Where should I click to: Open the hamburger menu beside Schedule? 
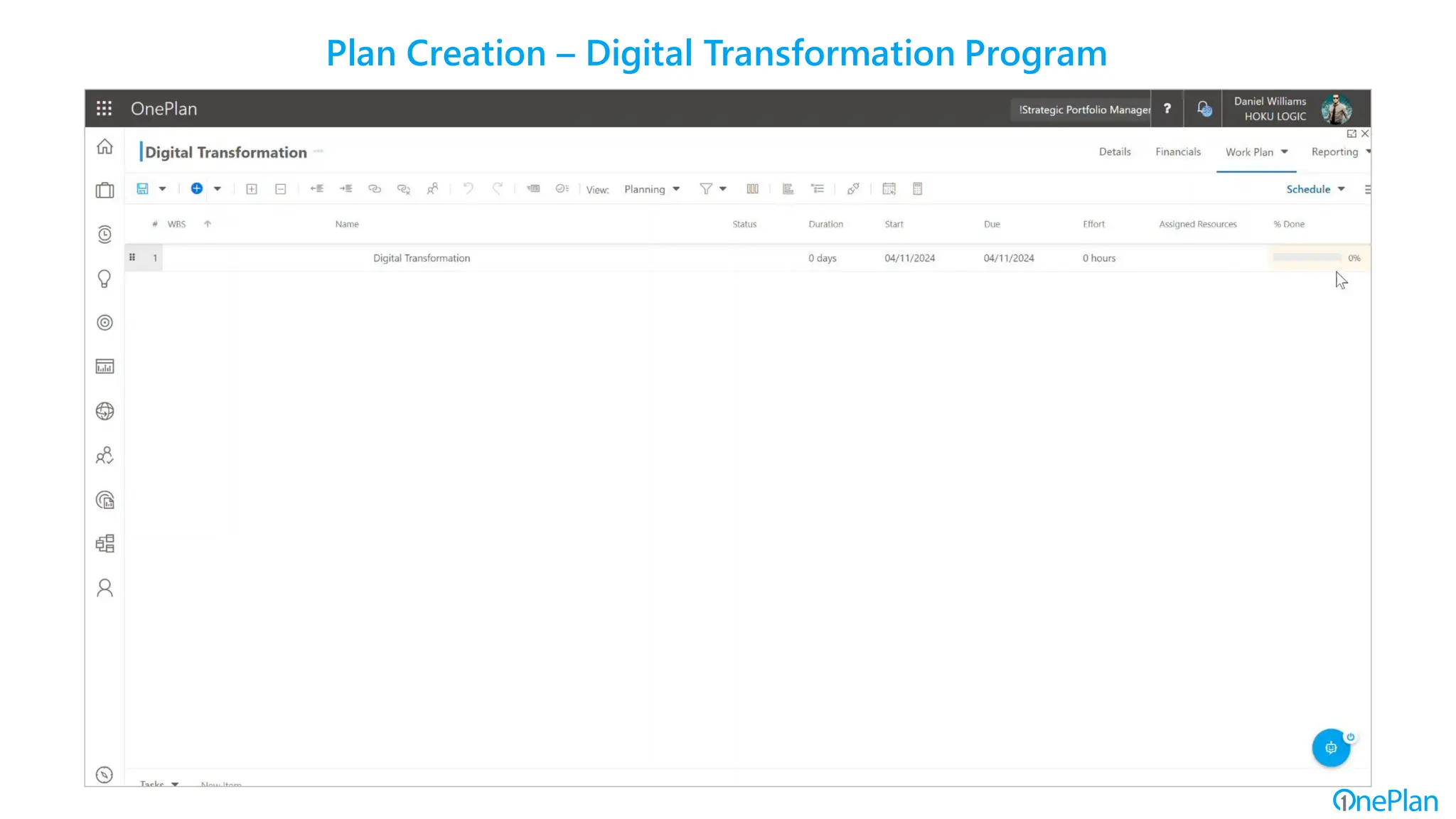(1367, 189)
